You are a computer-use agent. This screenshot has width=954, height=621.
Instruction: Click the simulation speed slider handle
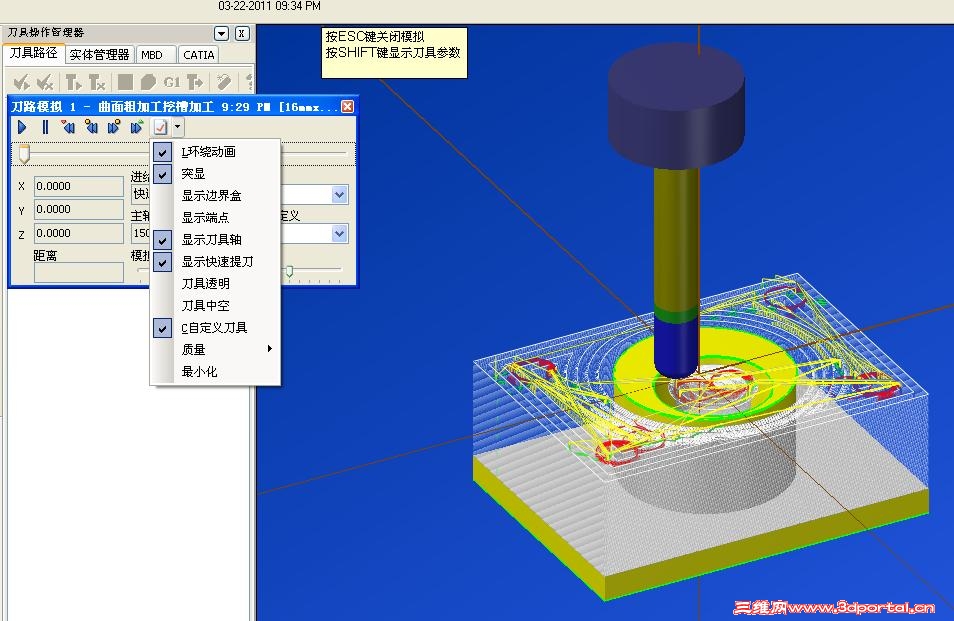(290, 271)
